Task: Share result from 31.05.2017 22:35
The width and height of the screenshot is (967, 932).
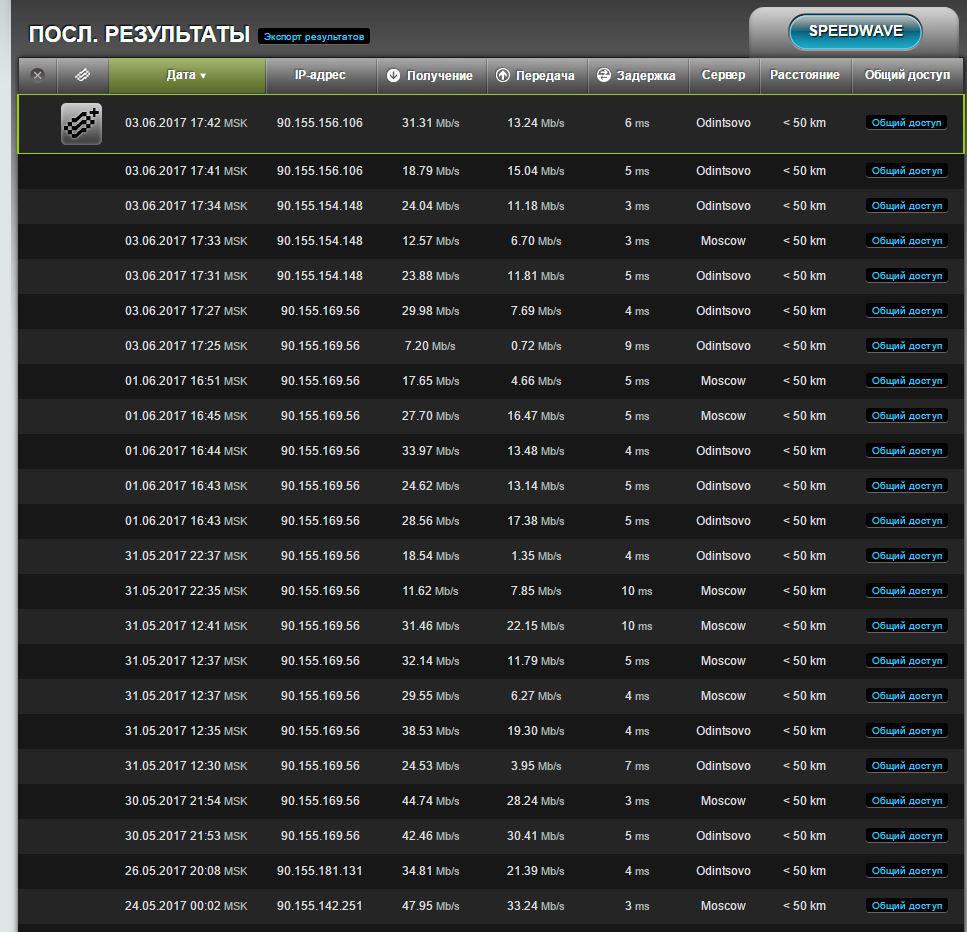Action: tap(907, 591)
